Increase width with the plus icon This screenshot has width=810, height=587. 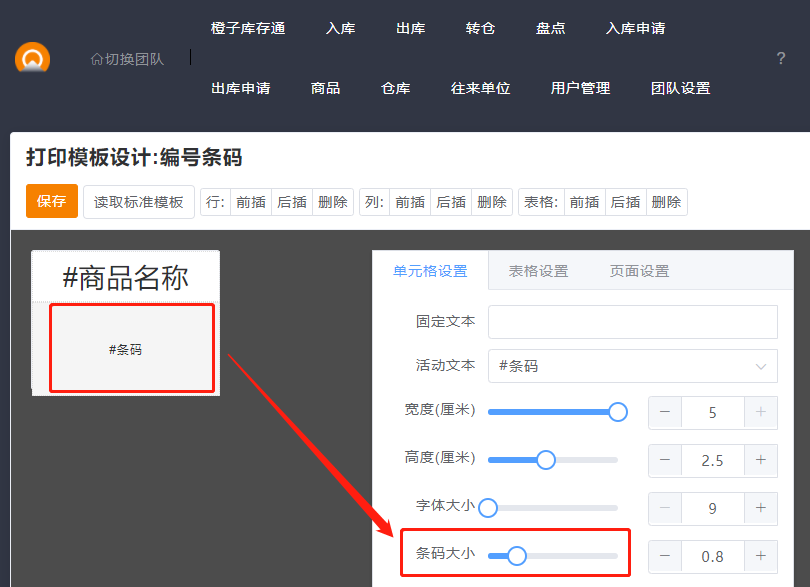tap(760, 412)
